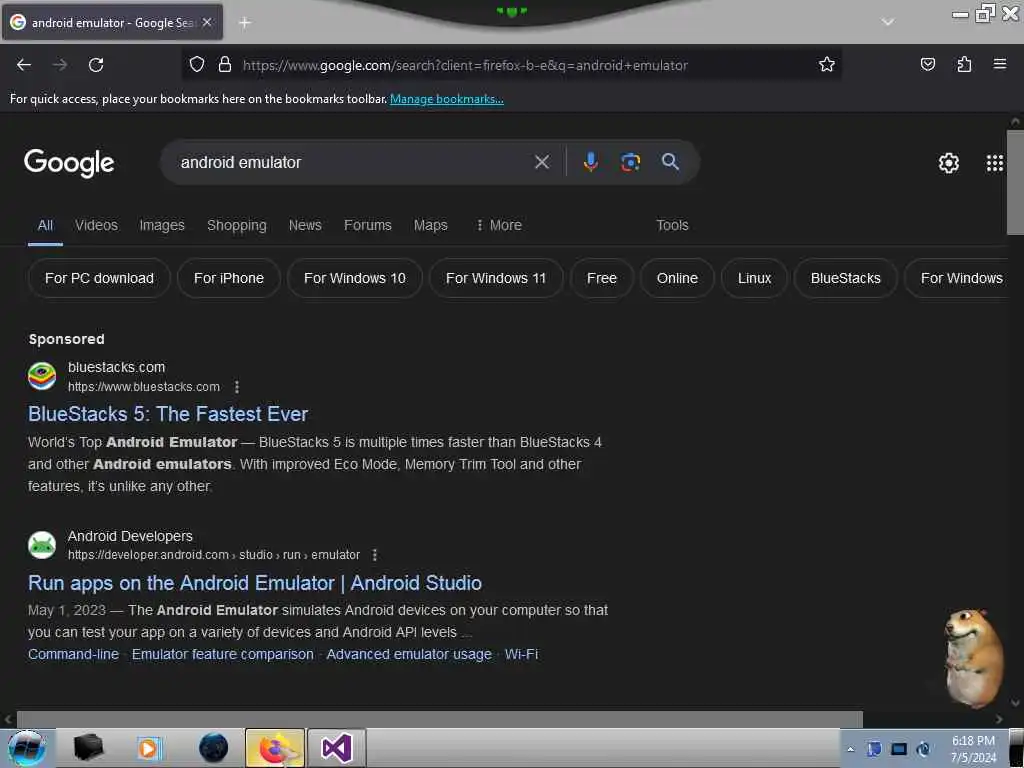This screenshot has height=768, width=1024.
Task: Switch to the Videos tab
Action: pyautogui.click(x=96, y=225)
